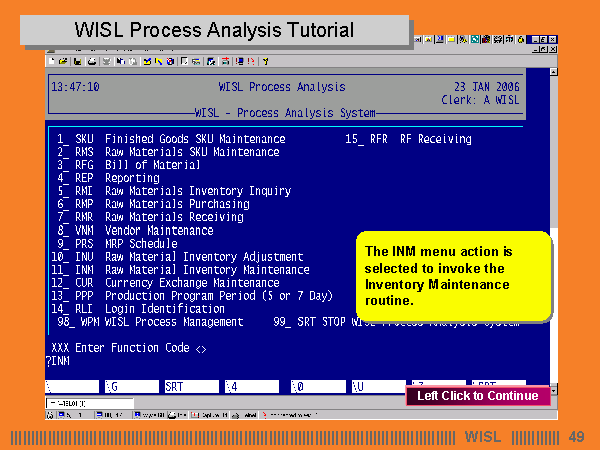
Task: Click the yellow tooltip about INM action
Action: [453, 275]
